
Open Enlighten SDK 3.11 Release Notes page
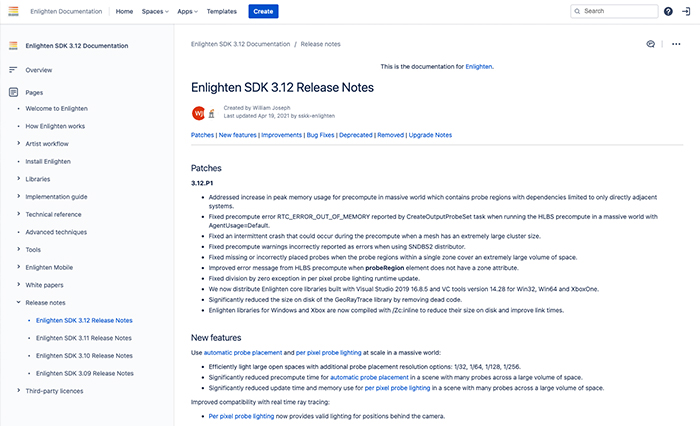(83, 338)
